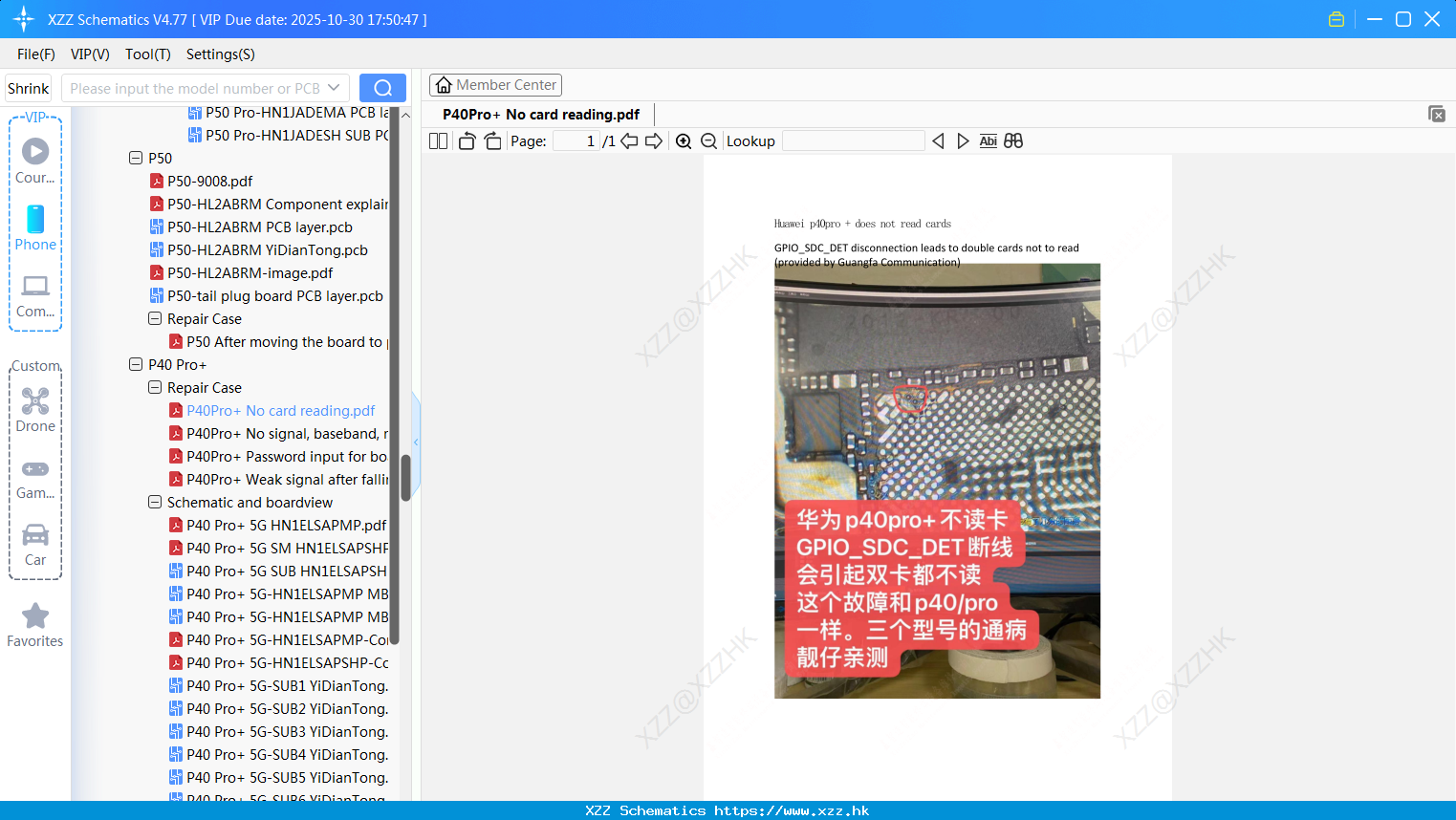Collapse the P40 Pro+ node
The width and height of the screenshot is (1456, 820).
[136, 365]
